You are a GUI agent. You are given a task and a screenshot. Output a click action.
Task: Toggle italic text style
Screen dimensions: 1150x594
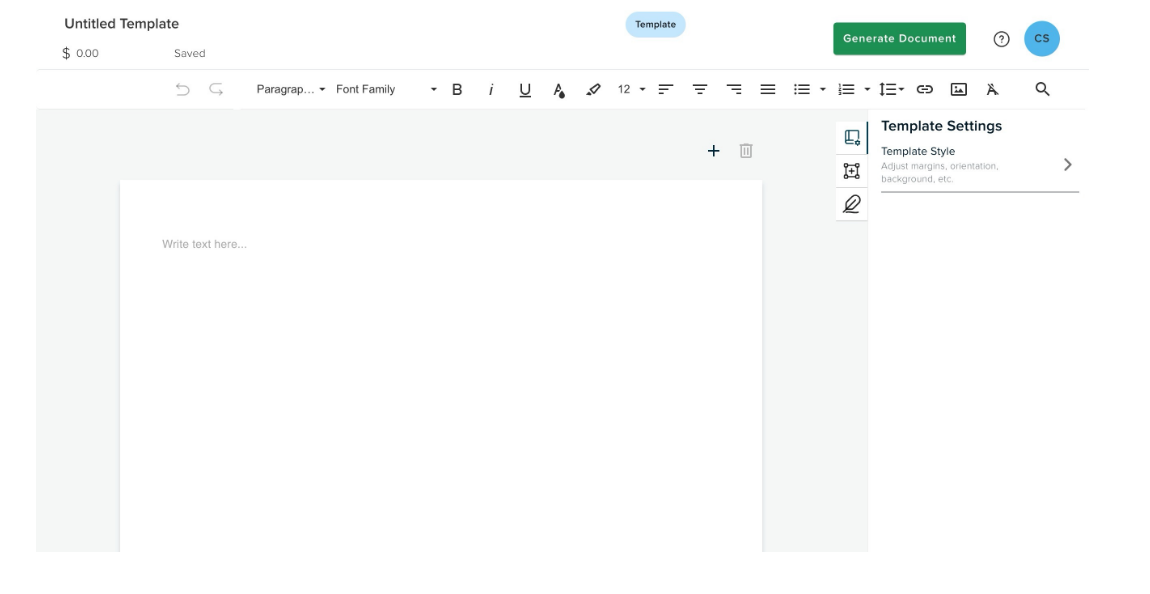click(491, 90)
